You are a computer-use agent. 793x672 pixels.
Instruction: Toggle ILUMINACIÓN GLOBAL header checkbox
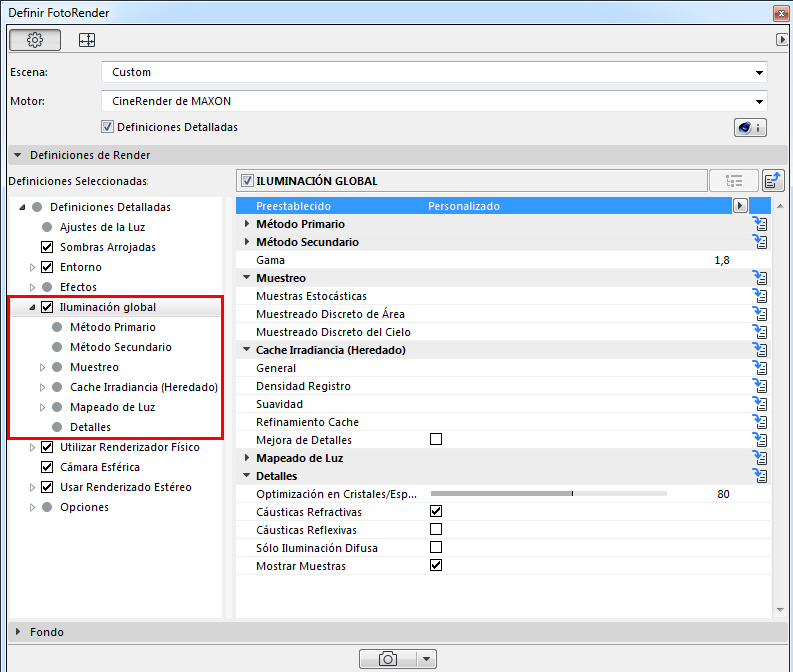(x=247, y=181)
